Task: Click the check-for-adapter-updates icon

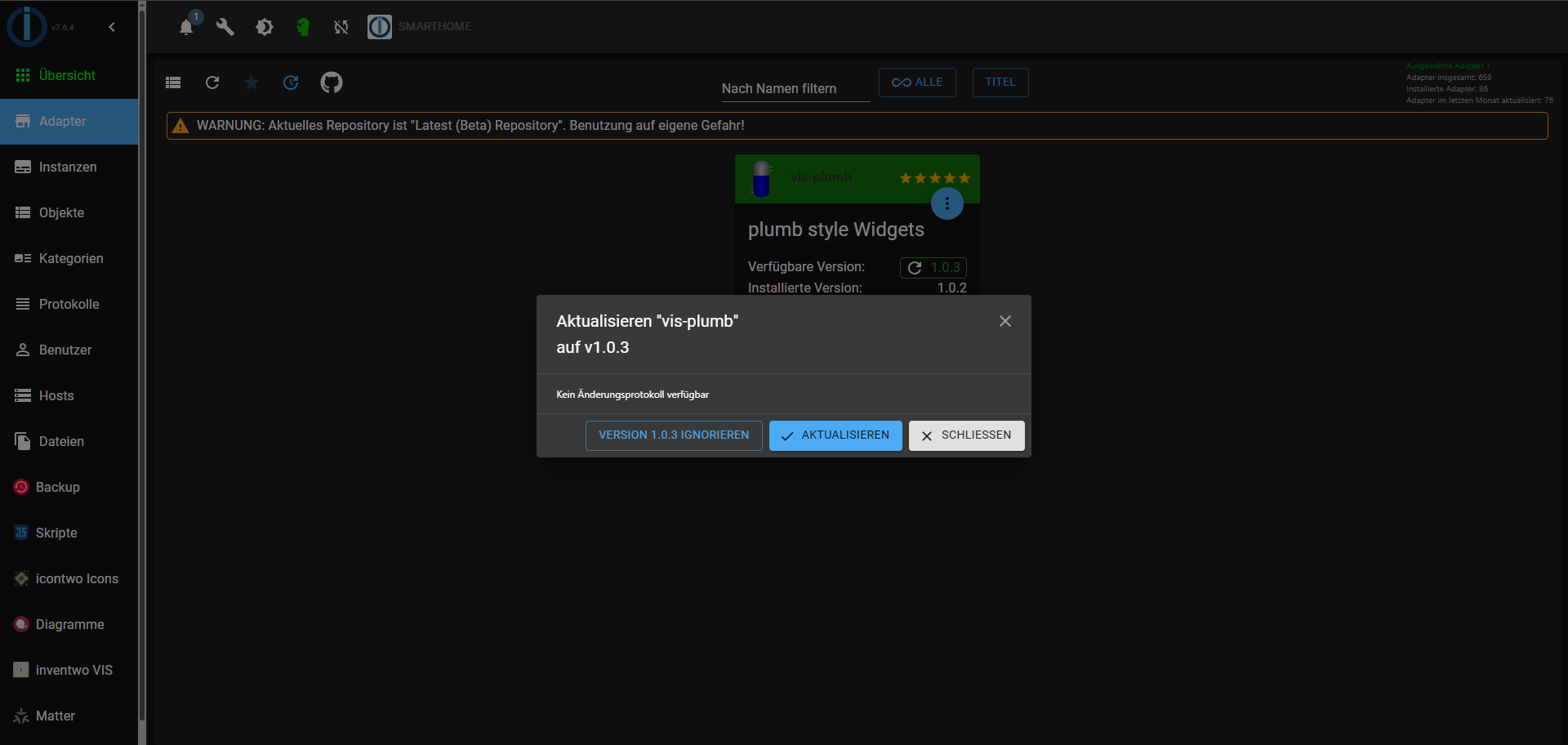Action: tap(291, 83)
